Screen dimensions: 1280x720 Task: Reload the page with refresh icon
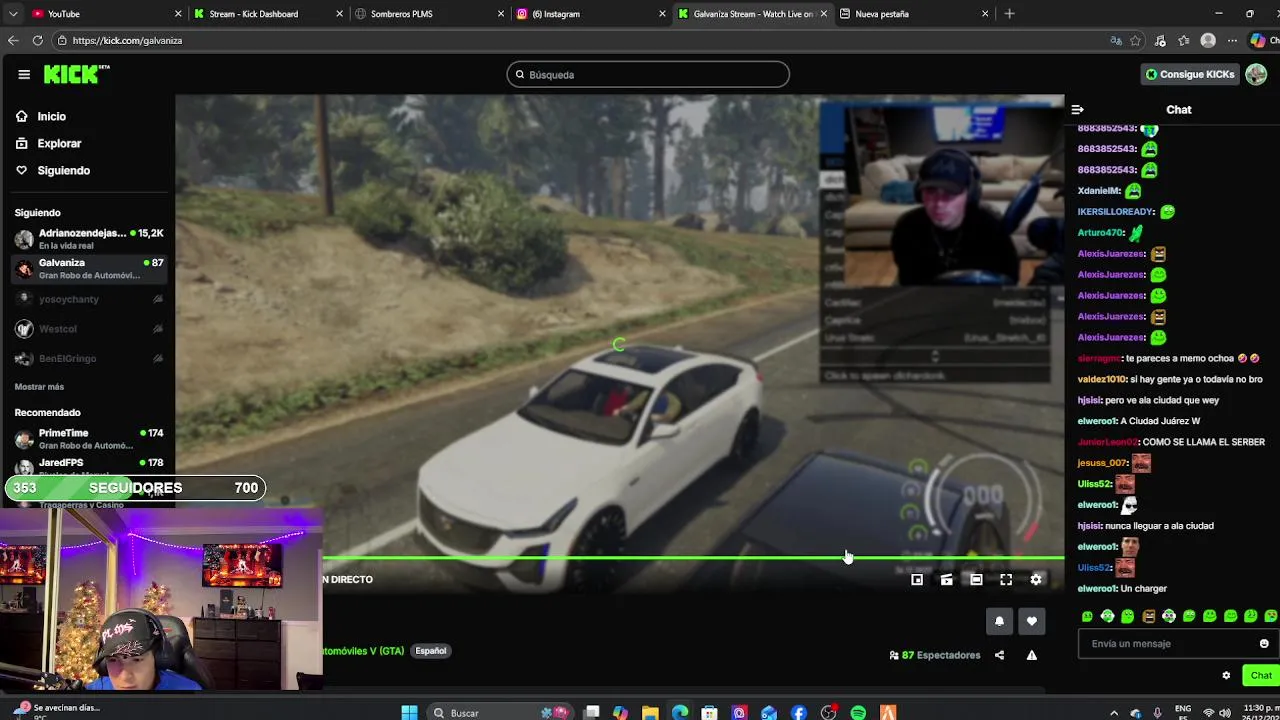click(37, 41)
